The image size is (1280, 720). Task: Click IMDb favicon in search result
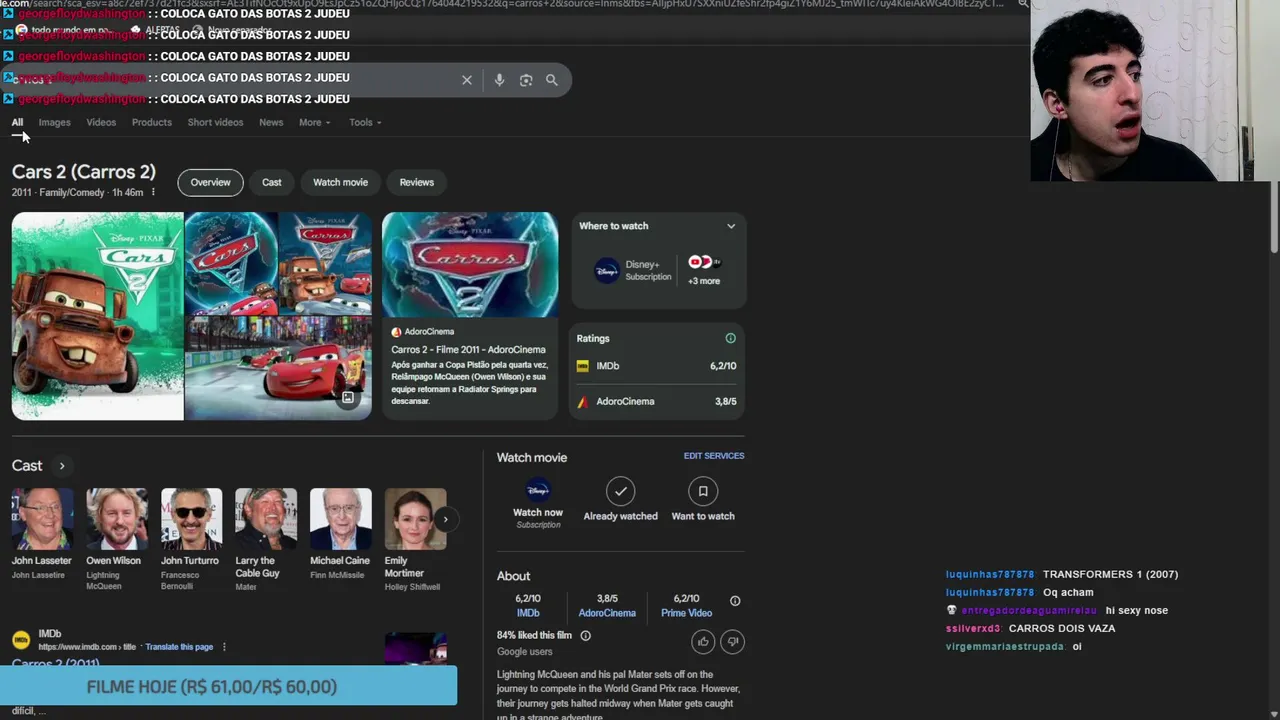[21, 640]
